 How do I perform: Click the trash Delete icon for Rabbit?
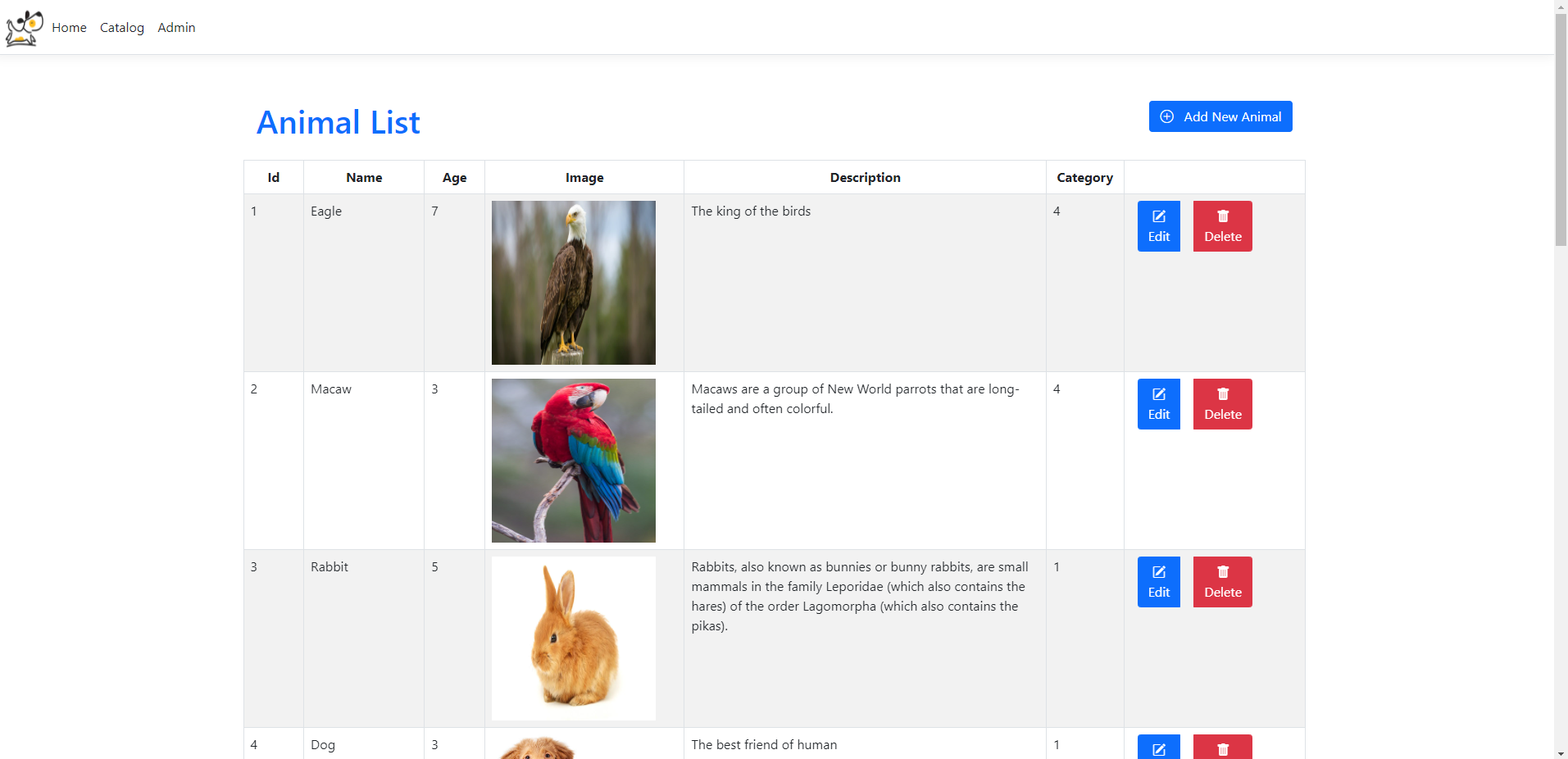(x=1223, y=572)
